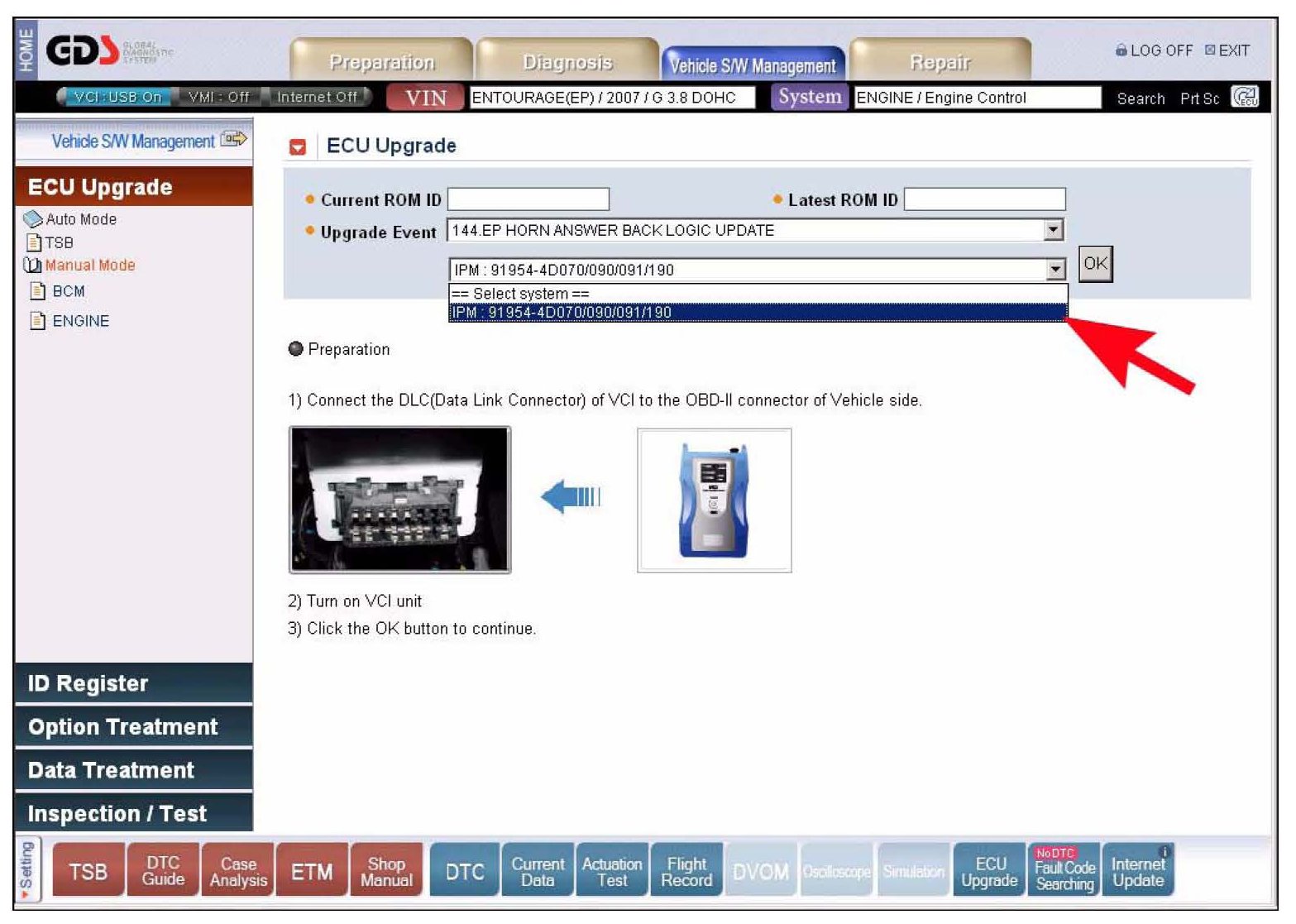
Task: Toggle the VMI: Off status indicator
Action: coord(218,97)
